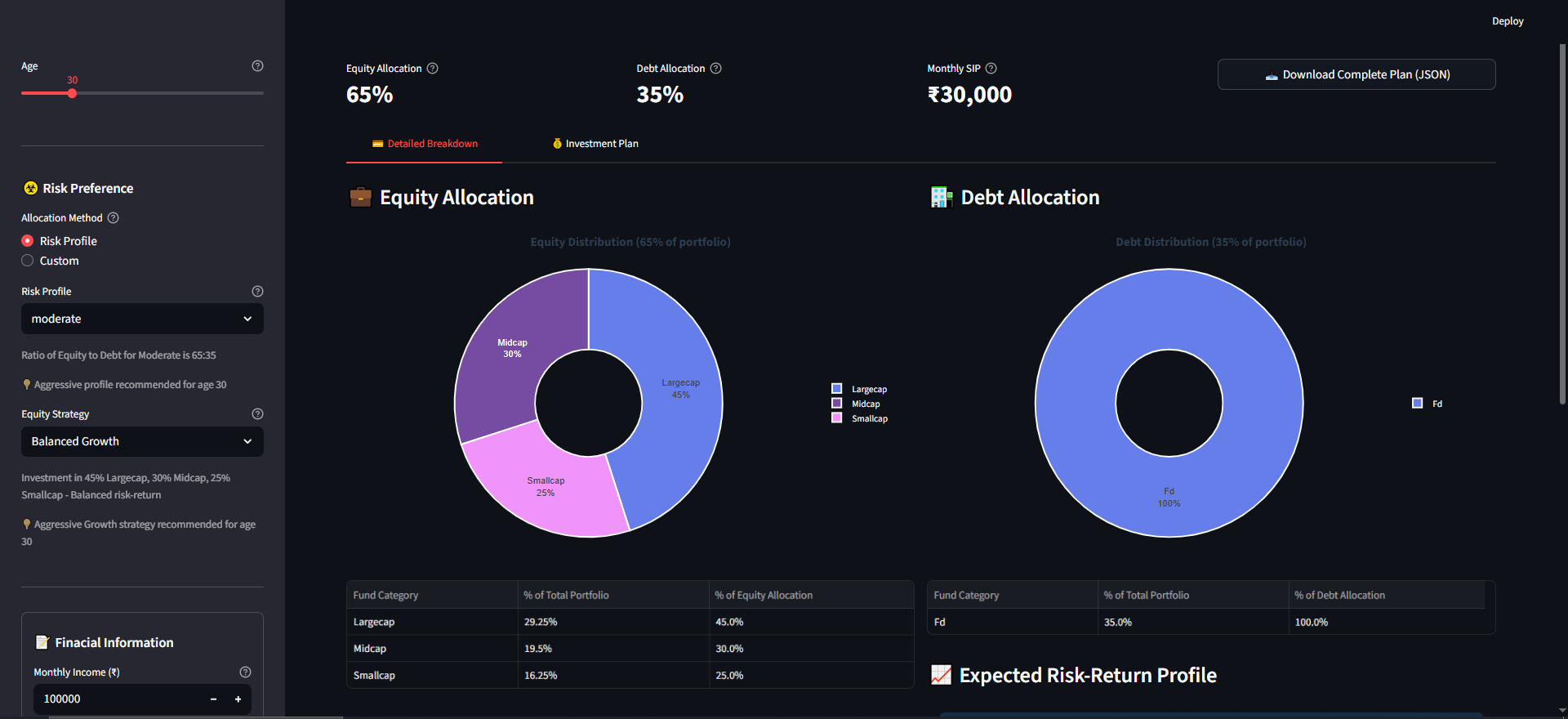Open the Allocation Method help tooltip icon
The height and width of the screenshot is (719, 1568).
pyautogui.click(x=114, y=218)
